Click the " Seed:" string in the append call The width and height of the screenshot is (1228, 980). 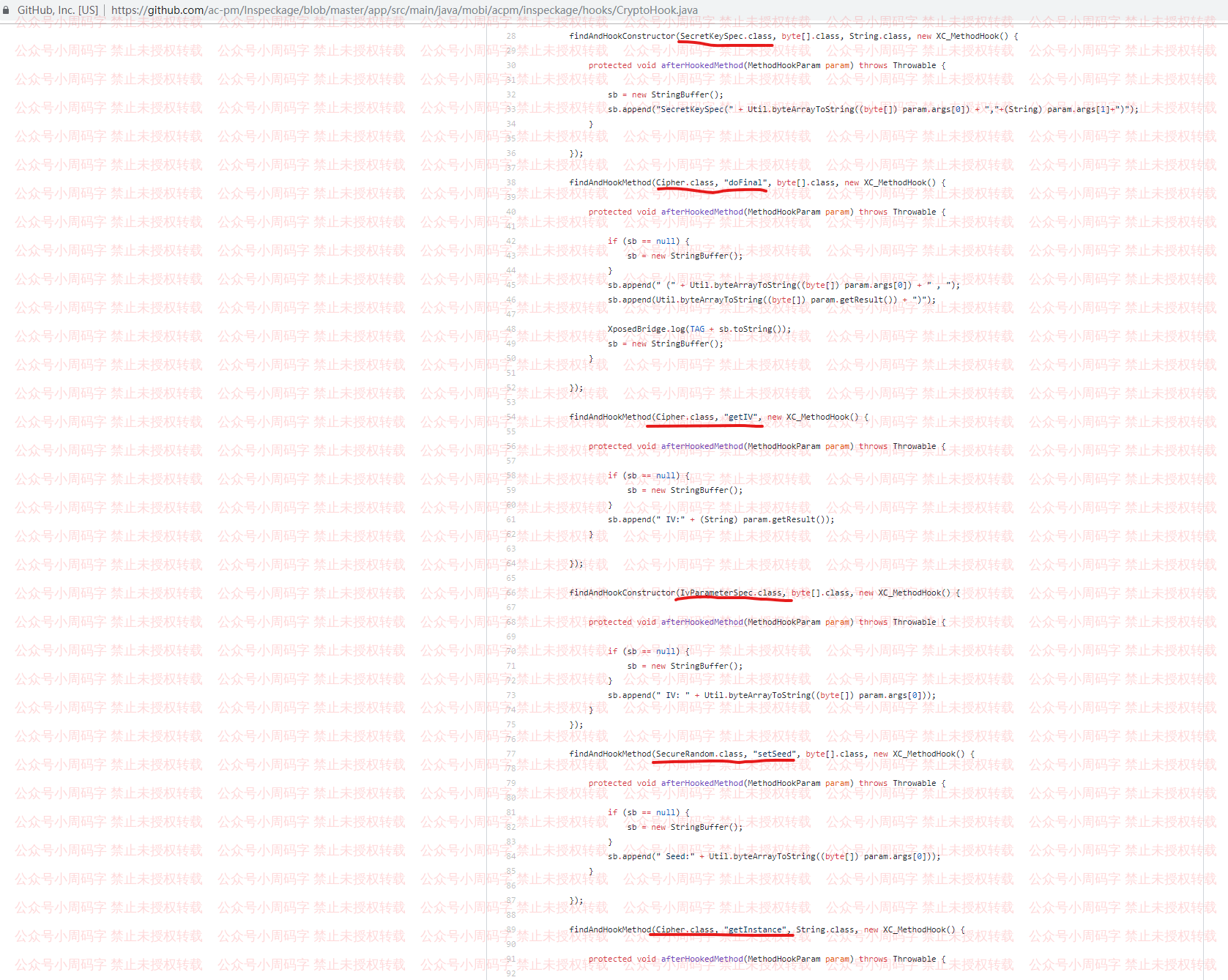(x=675, y=856)
